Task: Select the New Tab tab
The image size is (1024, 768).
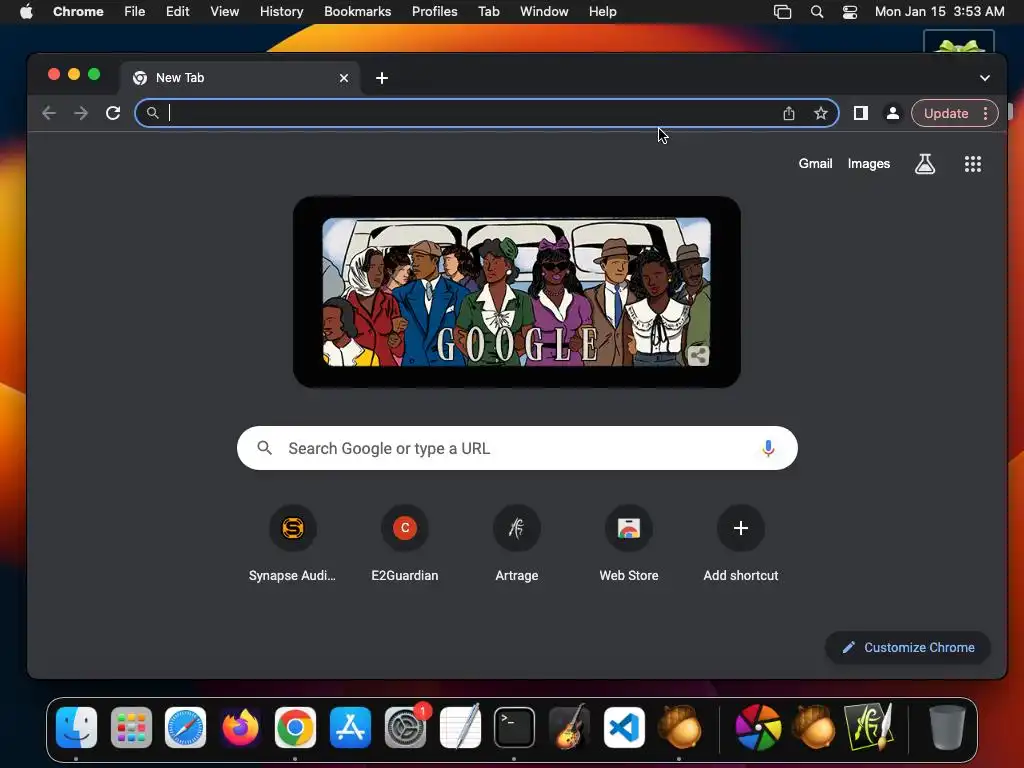Action: tap(240, 78)
